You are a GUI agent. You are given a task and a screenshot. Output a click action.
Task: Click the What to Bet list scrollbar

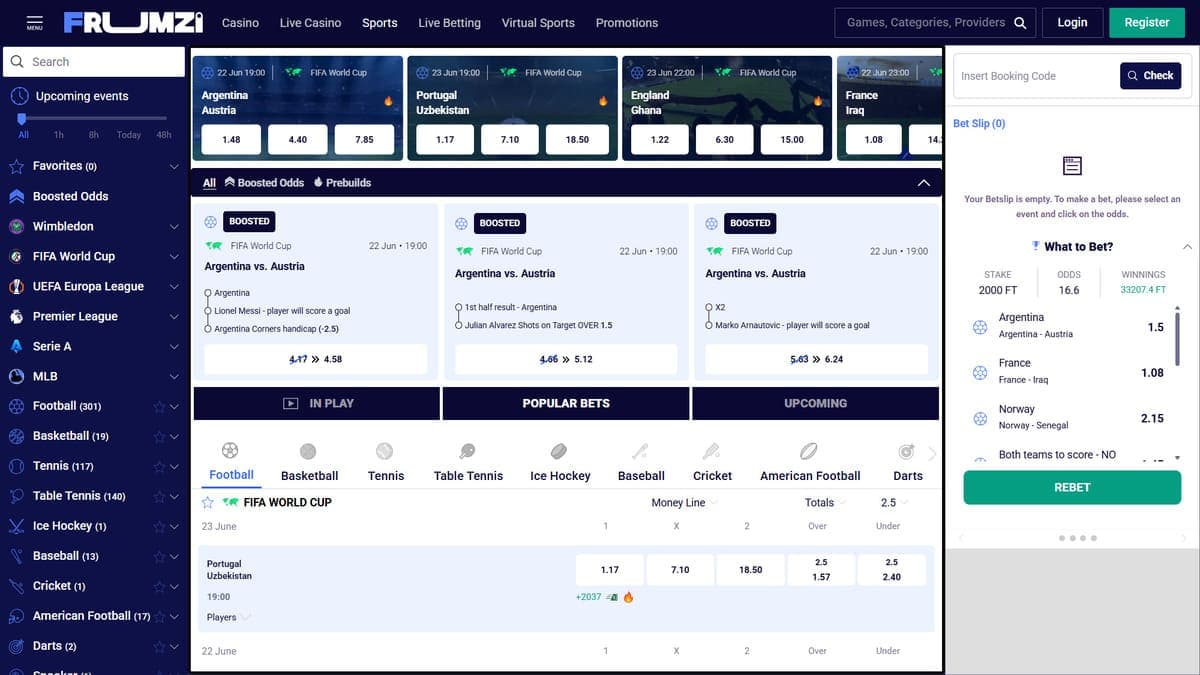point(1177,337)
